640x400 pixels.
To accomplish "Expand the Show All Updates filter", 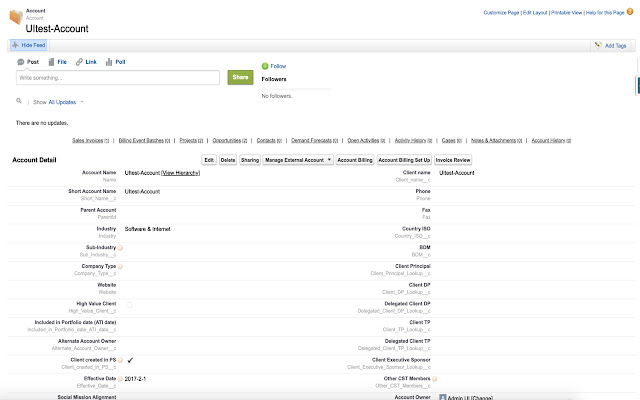I will (66, 102).
